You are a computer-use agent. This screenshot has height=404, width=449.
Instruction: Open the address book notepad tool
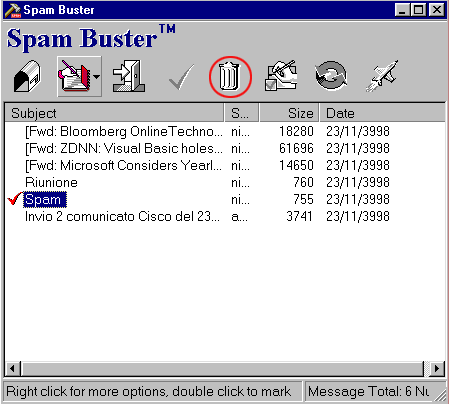tap(75, 77)
